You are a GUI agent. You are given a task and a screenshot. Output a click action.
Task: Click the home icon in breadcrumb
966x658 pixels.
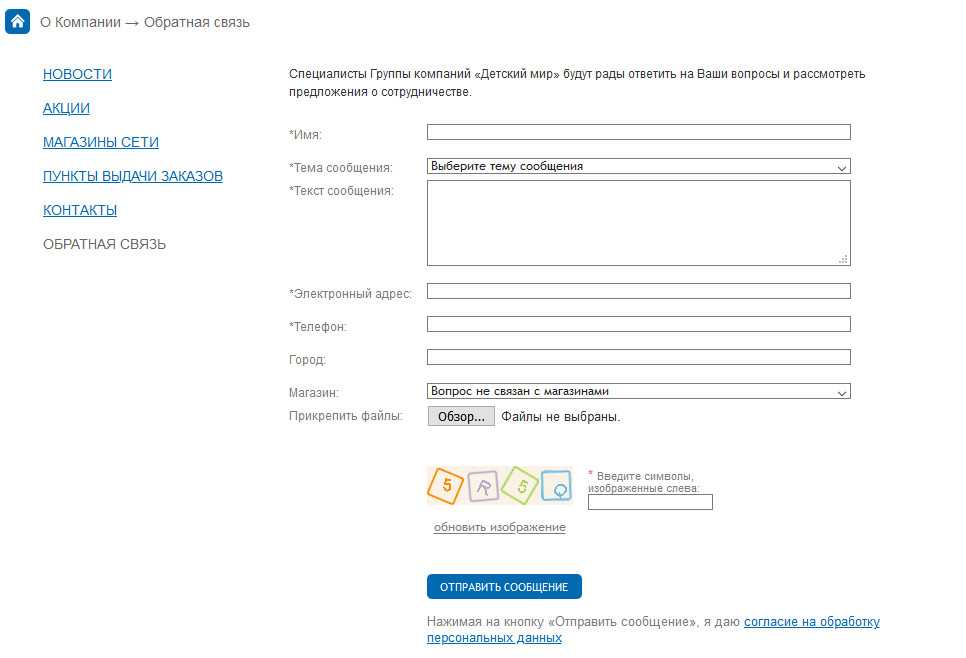point(17,21)
